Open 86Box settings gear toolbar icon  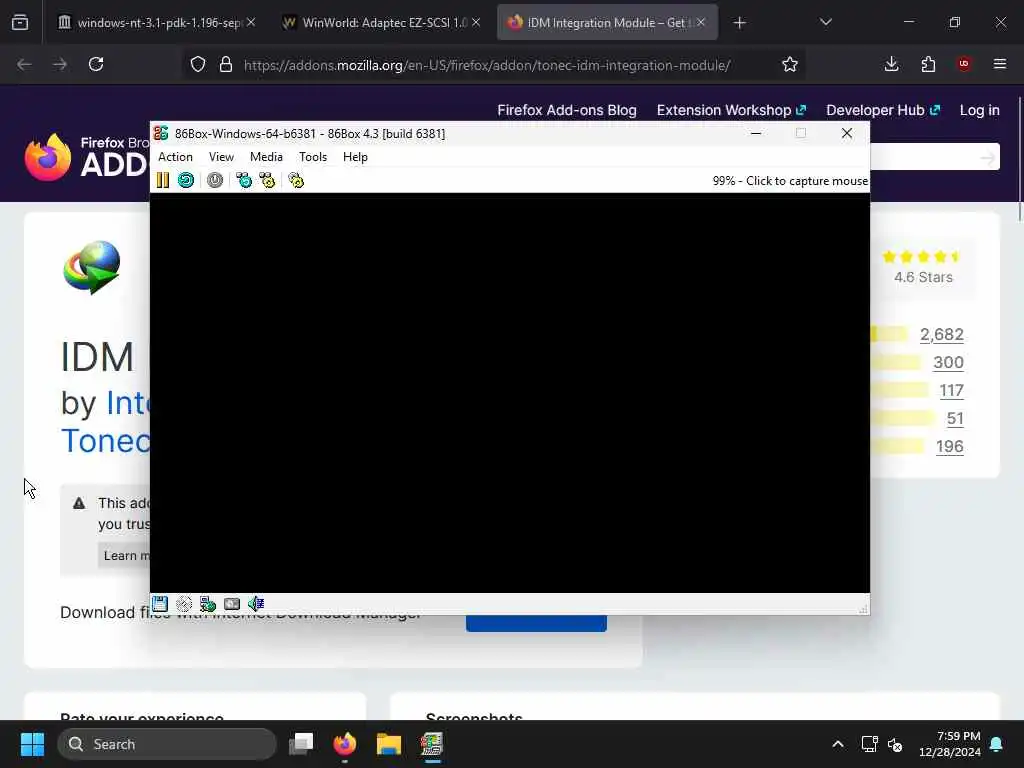coord(296,180)
